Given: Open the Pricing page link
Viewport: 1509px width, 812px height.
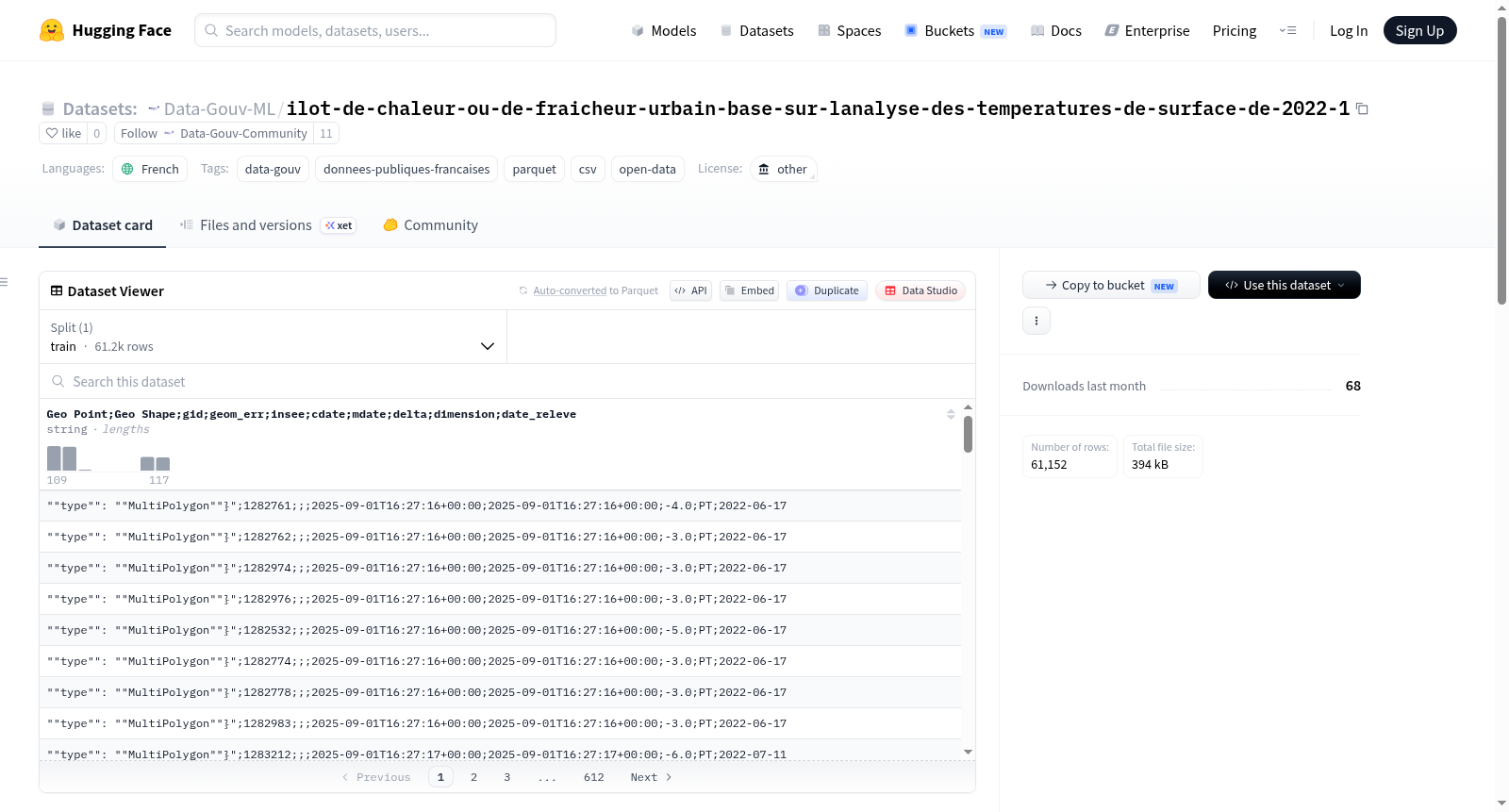Looking at the screenshot, I should coord(1235,31).
